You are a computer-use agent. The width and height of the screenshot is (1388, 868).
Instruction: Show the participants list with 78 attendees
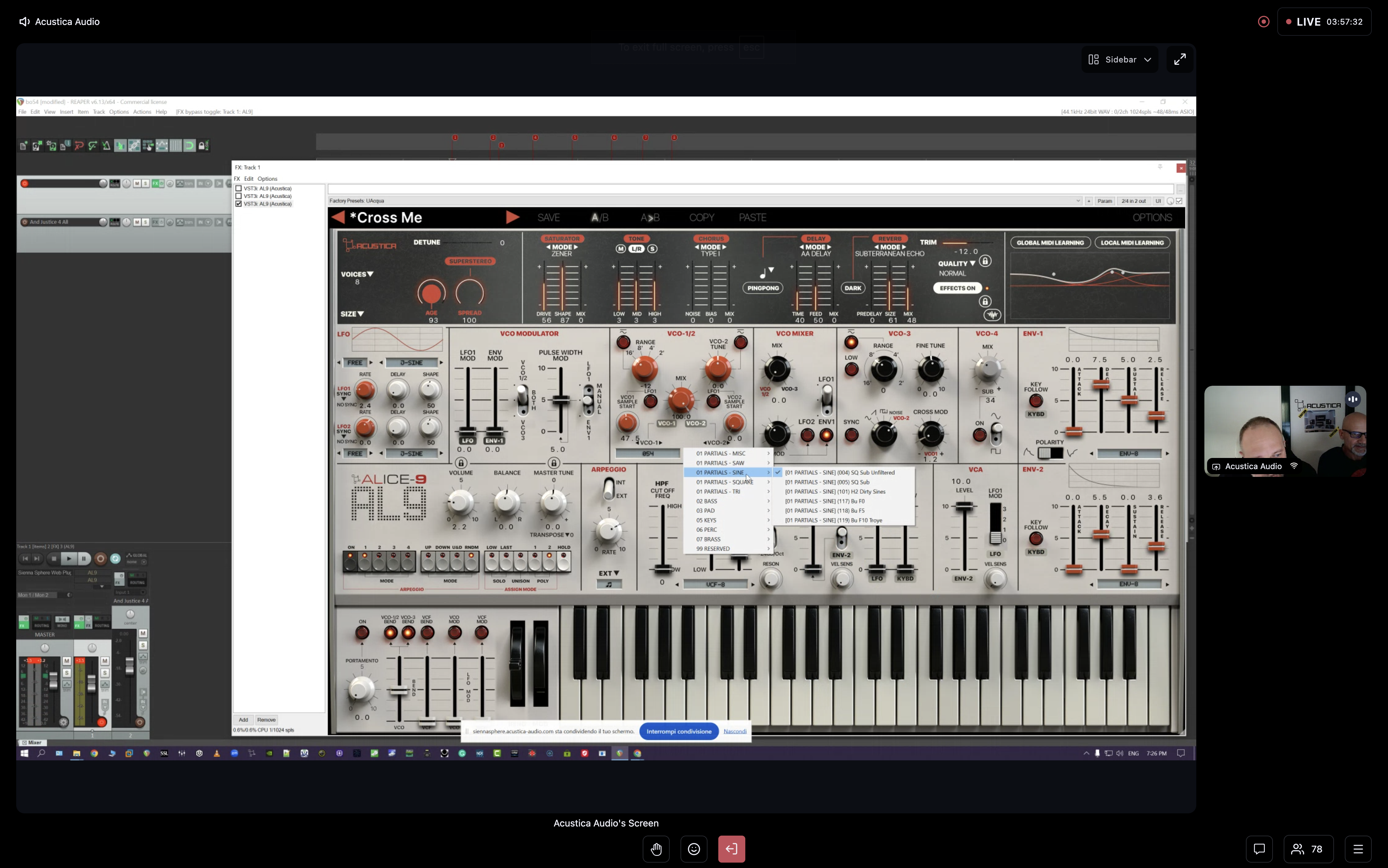1308,849
